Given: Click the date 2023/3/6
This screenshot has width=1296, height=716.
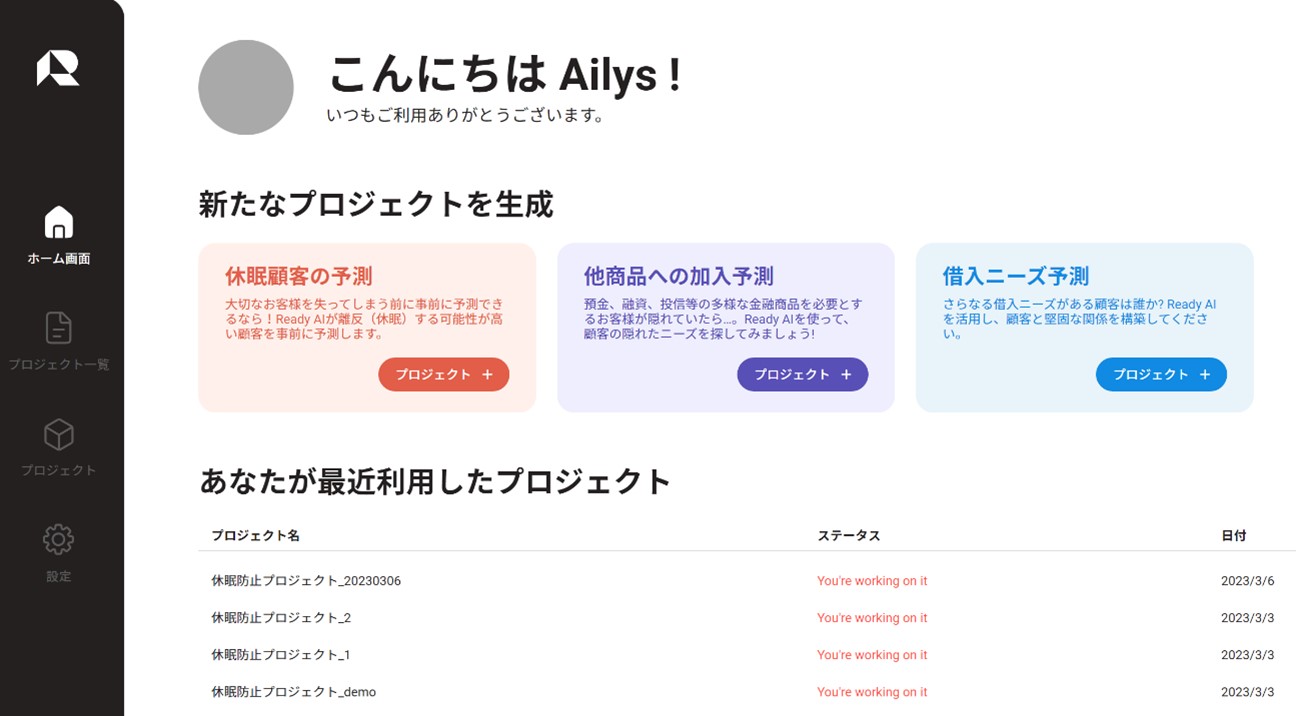Looking at the screenshot, I should coord(1248,581).
